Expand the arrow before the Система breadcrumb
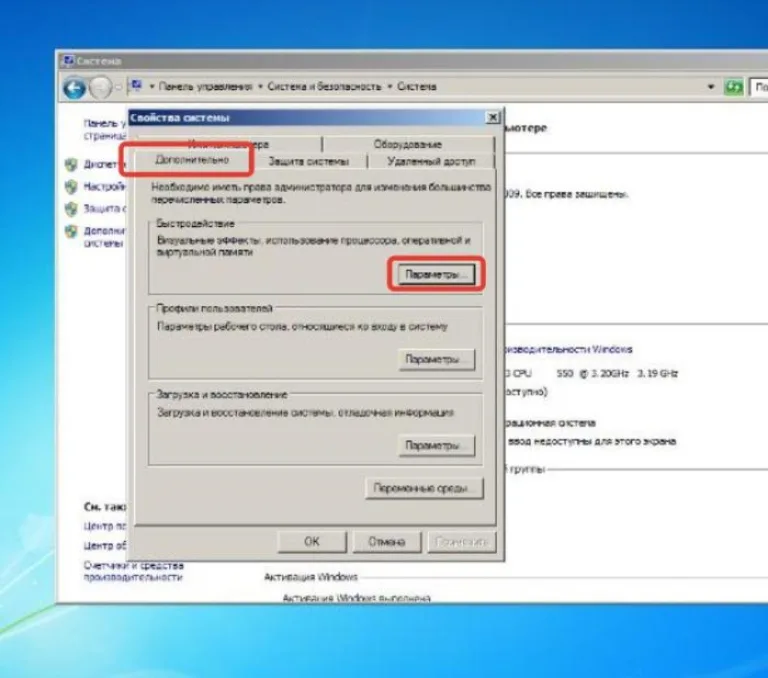The image size is (768, 678). [390, 87]
